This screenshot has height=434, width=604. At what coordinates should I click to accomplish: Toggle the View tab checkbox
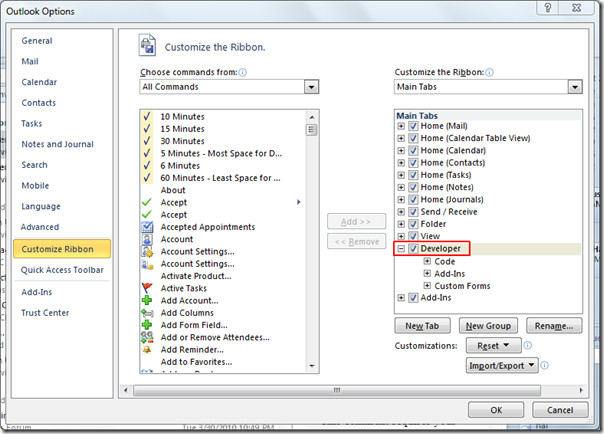pos(413,236)
